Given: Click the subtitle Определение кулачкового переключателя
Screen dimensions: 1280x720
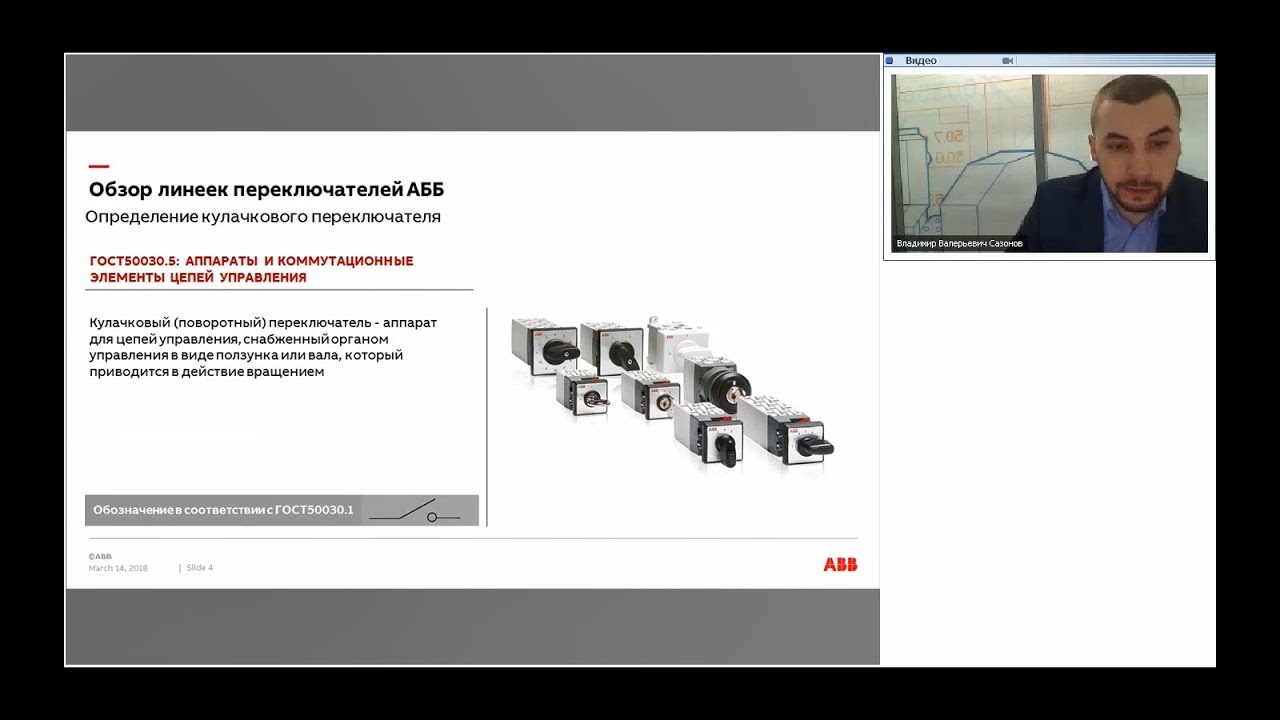Looking at the screenshot, I should (x=263, y=216).
